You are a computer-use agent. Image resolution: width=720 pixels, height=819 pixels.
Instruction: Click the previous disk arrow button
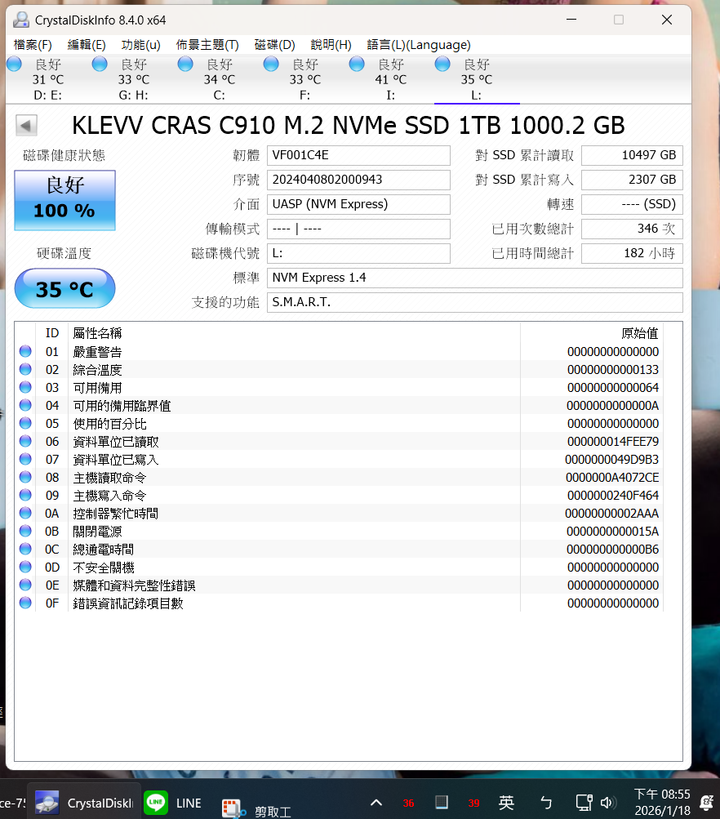[x=27, y=126]
